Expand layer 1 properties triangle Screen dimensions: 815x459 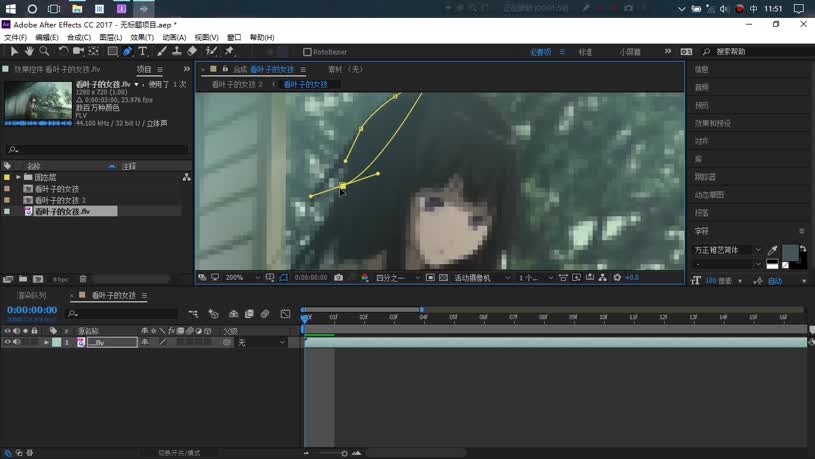click(46, 342)
